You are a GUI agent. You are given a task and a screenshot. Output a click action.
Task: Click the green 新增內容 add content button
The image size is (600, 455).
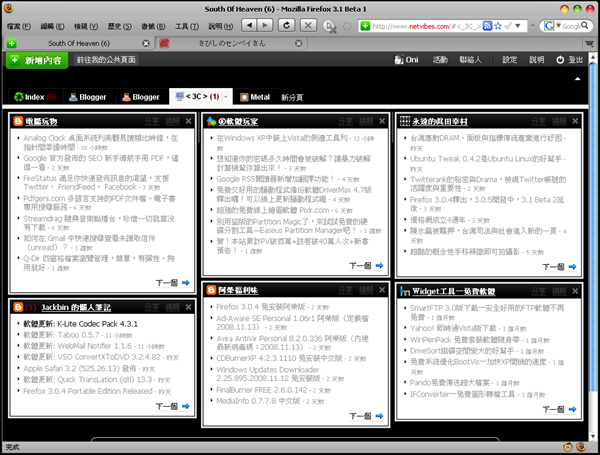37,60
